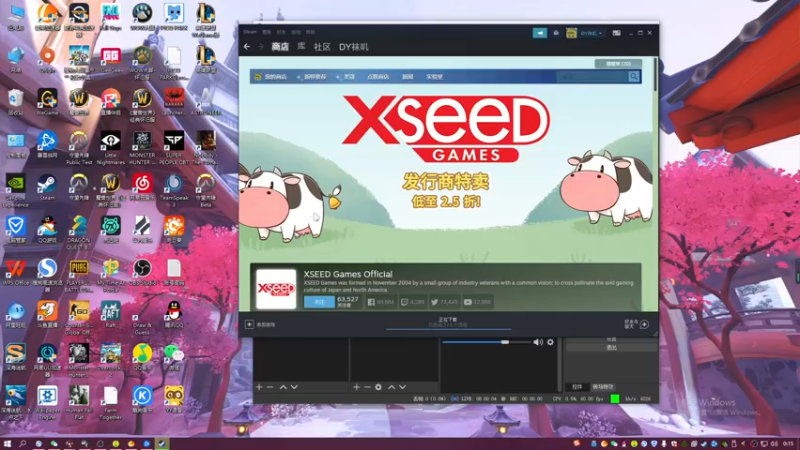Image resolution: width=800 pixels, height=450 pixels.
Task: Open XSEED's Facebook link
Action: click(x=381, y=302)
